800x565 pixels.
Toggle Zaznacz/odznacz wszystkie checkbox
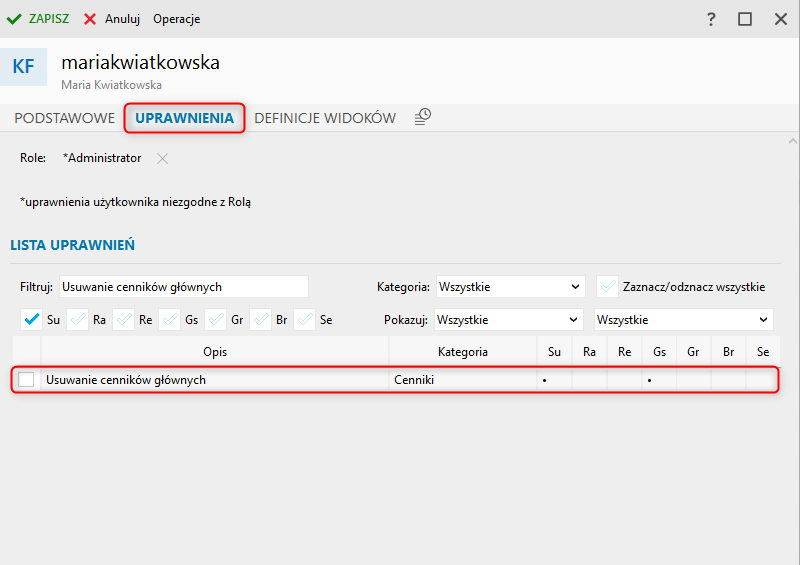coord(608,287)
